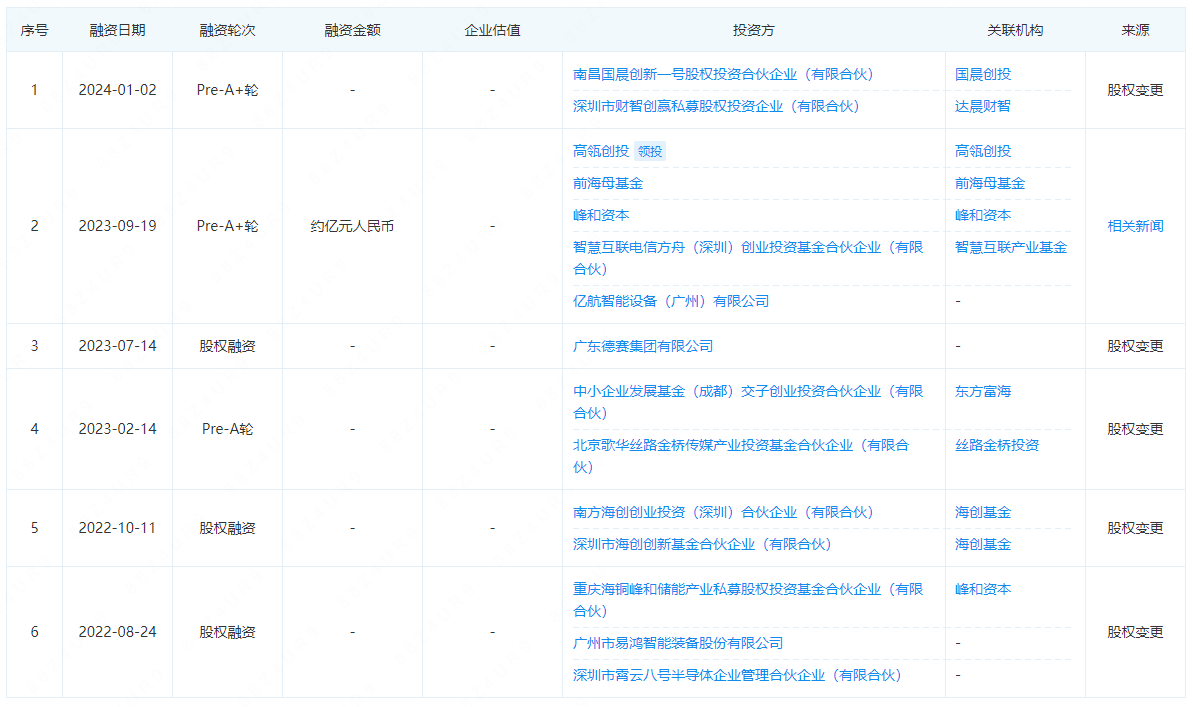Screen dimensions: 1193x707
Task: Open investor 深圳市海创创新基金合伙企业 link
Action: click(x=702, y=544)
